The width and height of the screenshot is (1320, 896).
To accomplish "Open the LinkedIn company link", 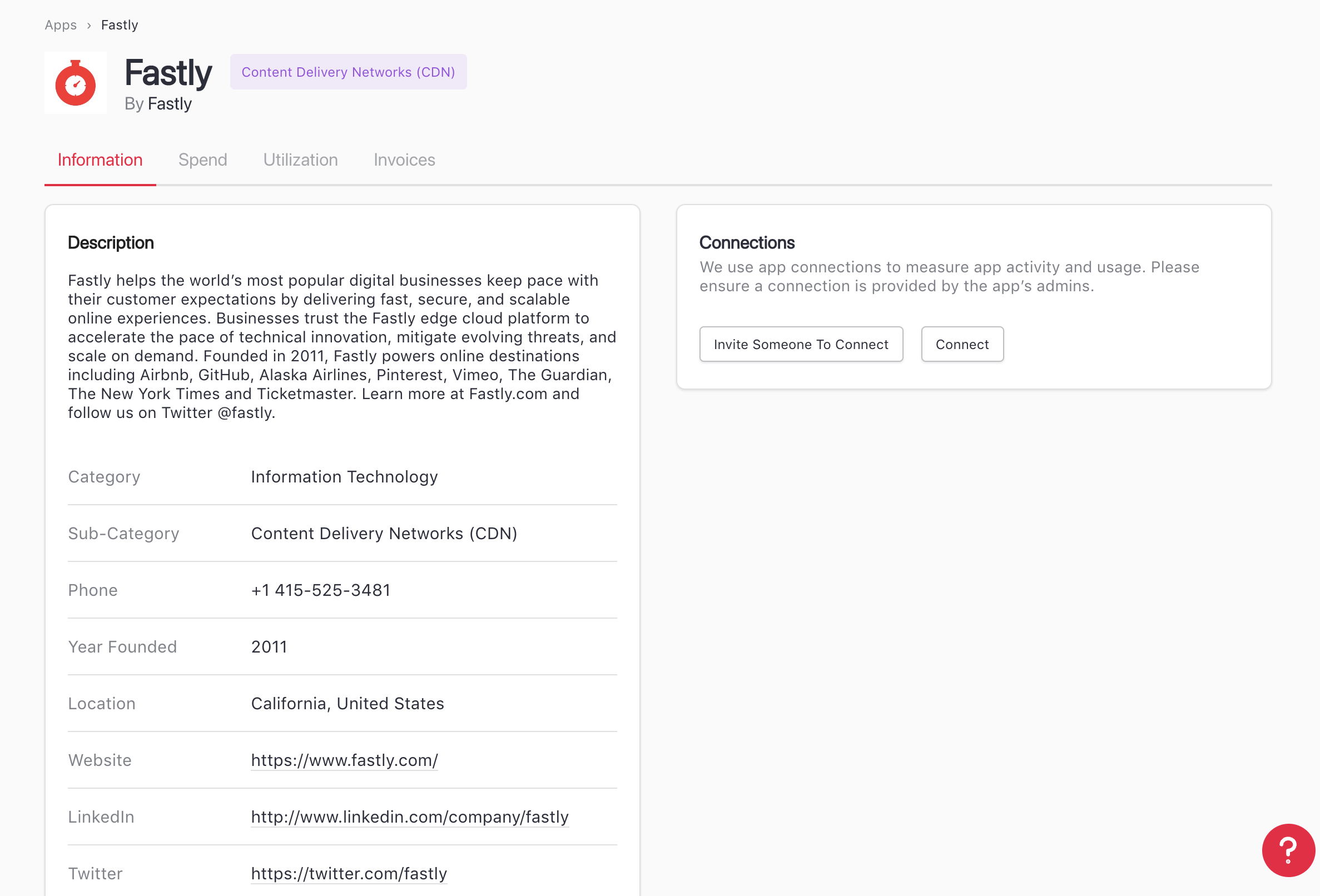I will (x=410, y=817).
